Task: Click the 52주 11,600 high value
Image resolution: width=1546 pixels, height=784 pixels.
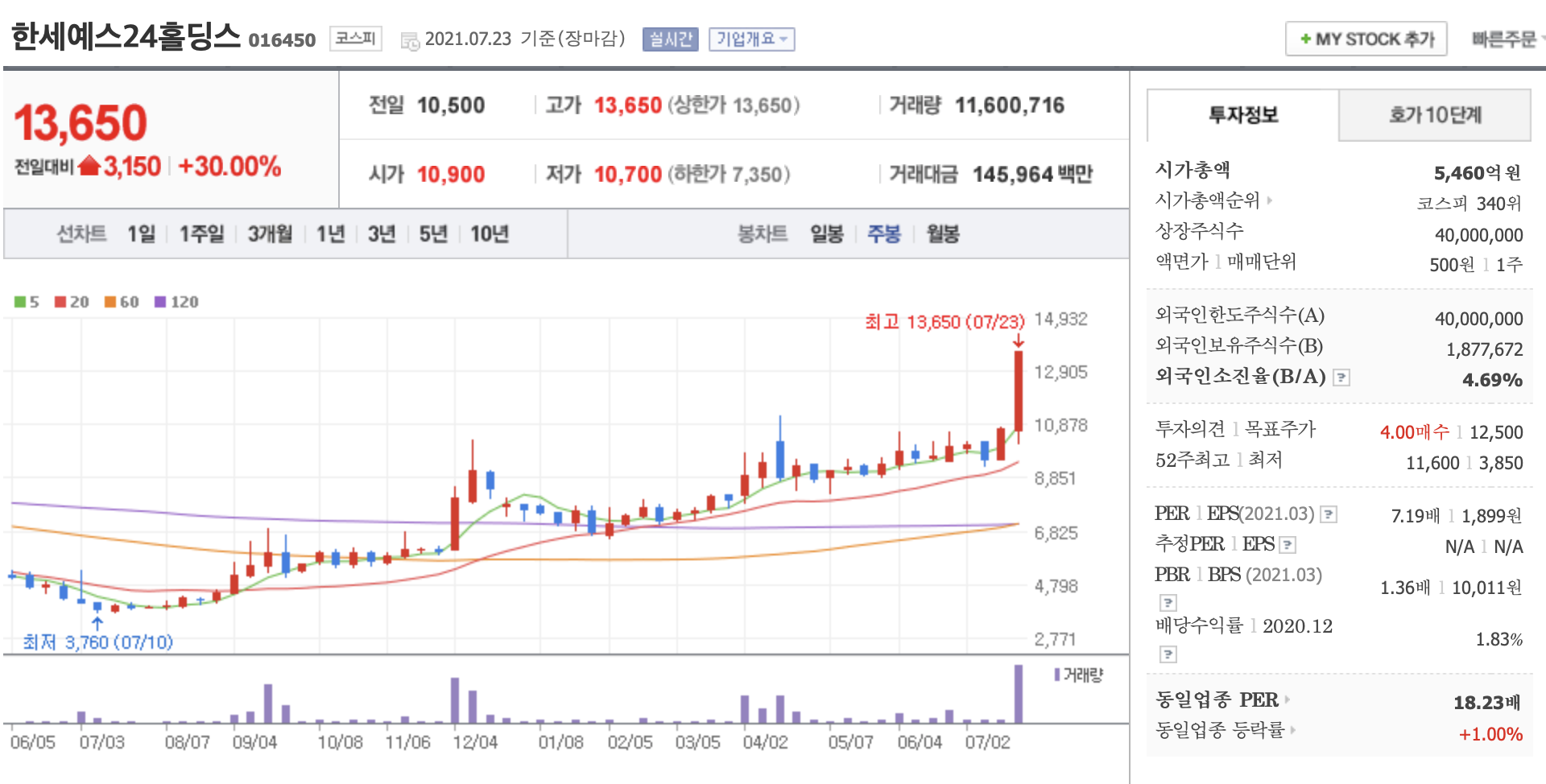Action: click(1432, 463)
